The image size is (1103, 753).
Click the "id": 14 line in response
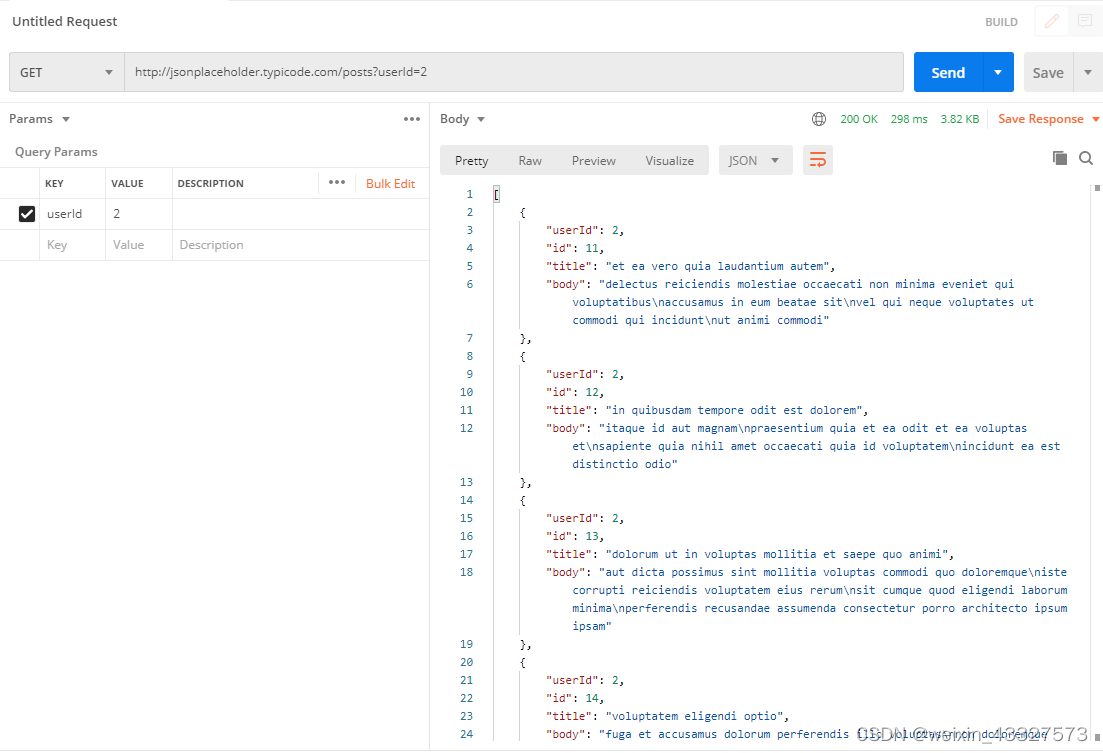575,698
